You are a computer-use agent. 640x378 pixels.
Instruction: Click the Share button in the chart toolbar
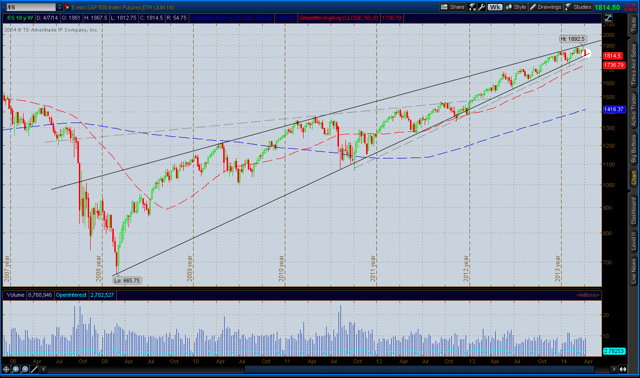(x=453, y=7)
